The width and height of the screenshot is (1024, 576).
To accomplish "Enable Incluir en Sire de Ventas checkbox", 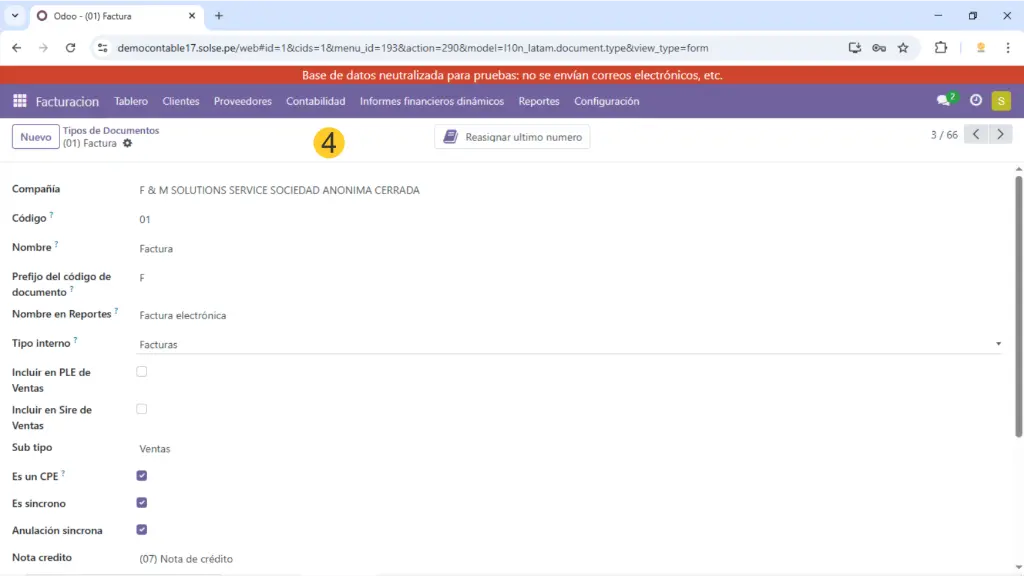I will click(x=141, y=409).
